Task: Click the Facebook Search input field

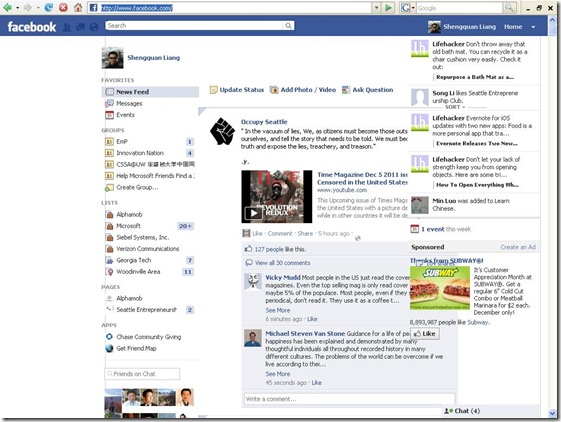Action: (194, 26)
